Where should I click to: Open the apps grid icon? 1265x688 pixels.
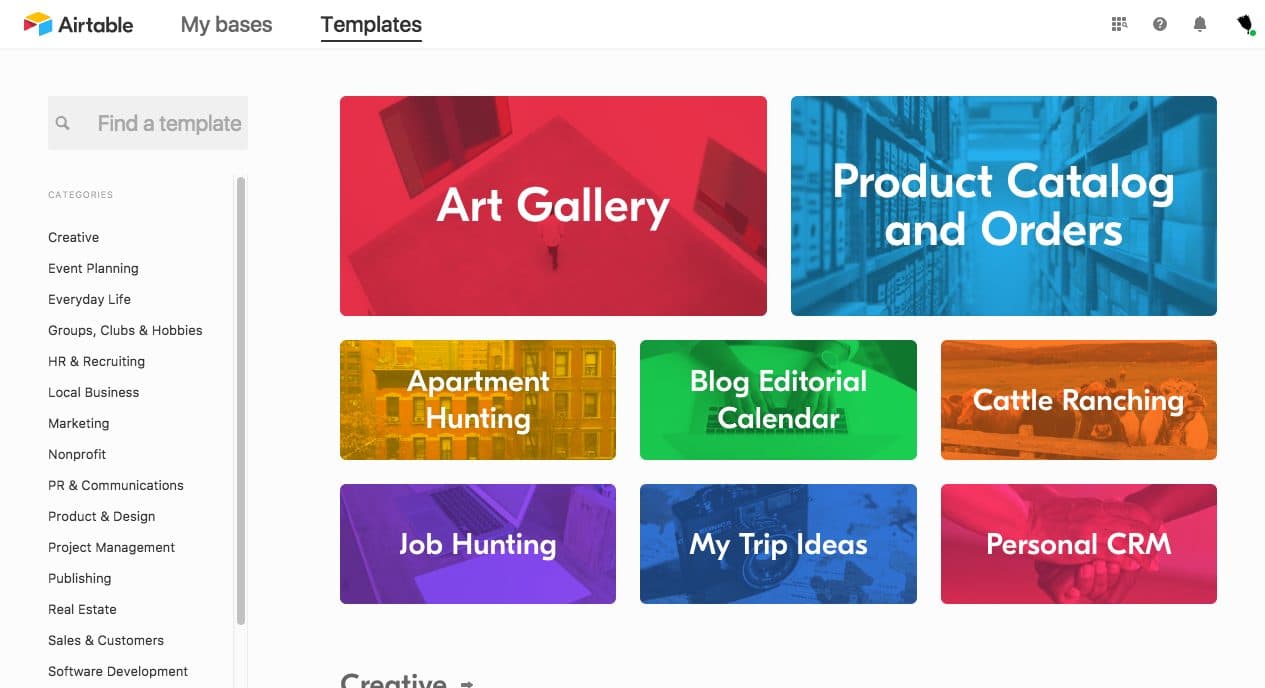[1119, 24]
